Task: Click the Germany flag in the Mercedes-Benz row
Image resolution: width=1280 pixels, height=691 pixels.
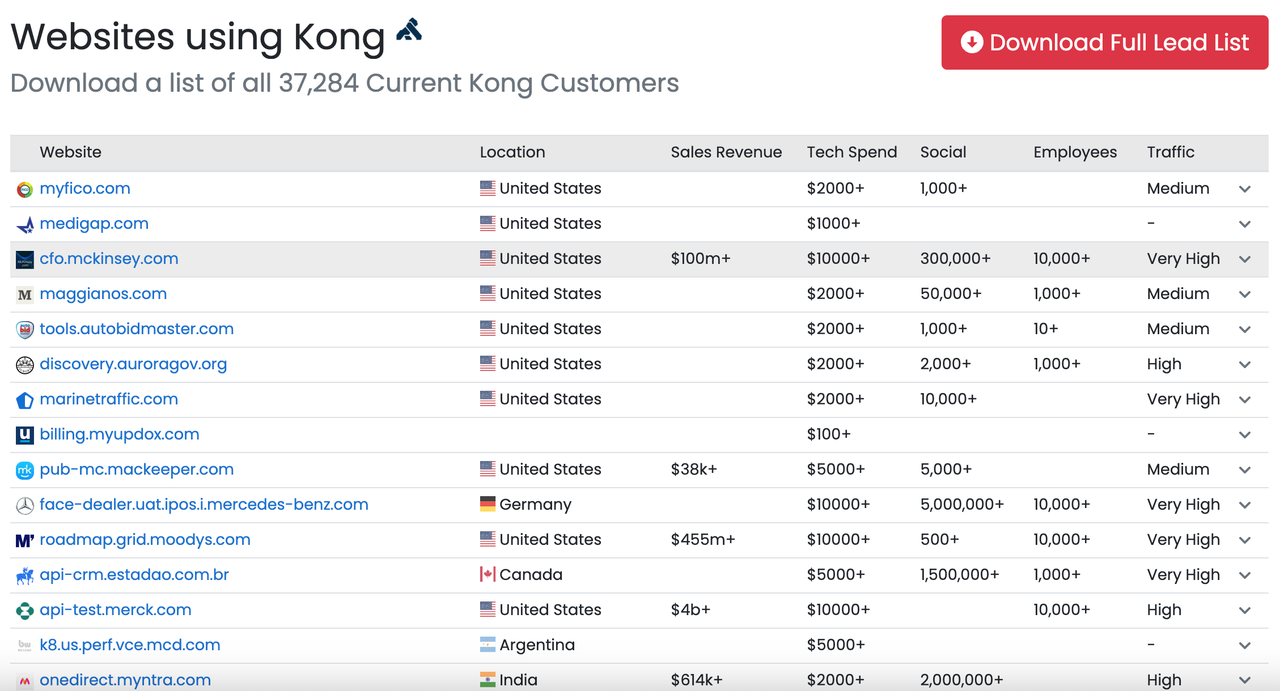Action: click(487, 504)
